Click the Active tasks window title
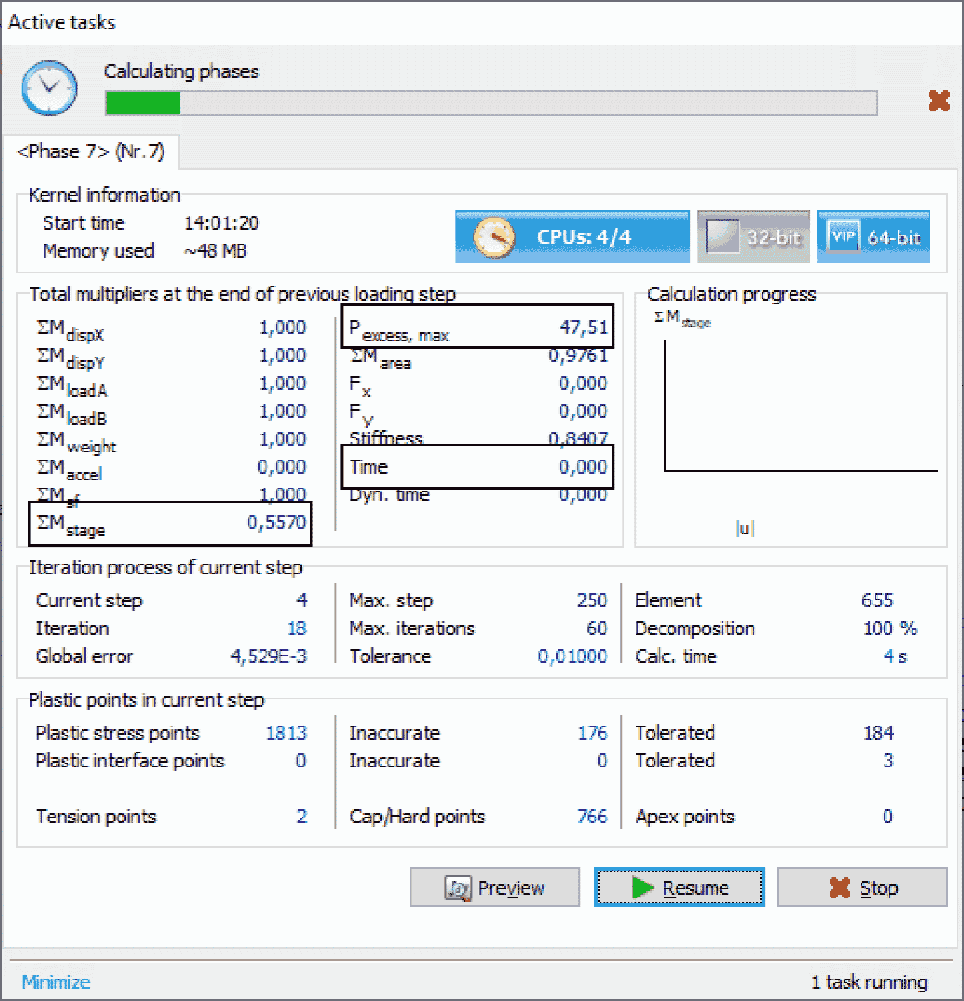Screen dimensions: 964x1001 [62, 22]
